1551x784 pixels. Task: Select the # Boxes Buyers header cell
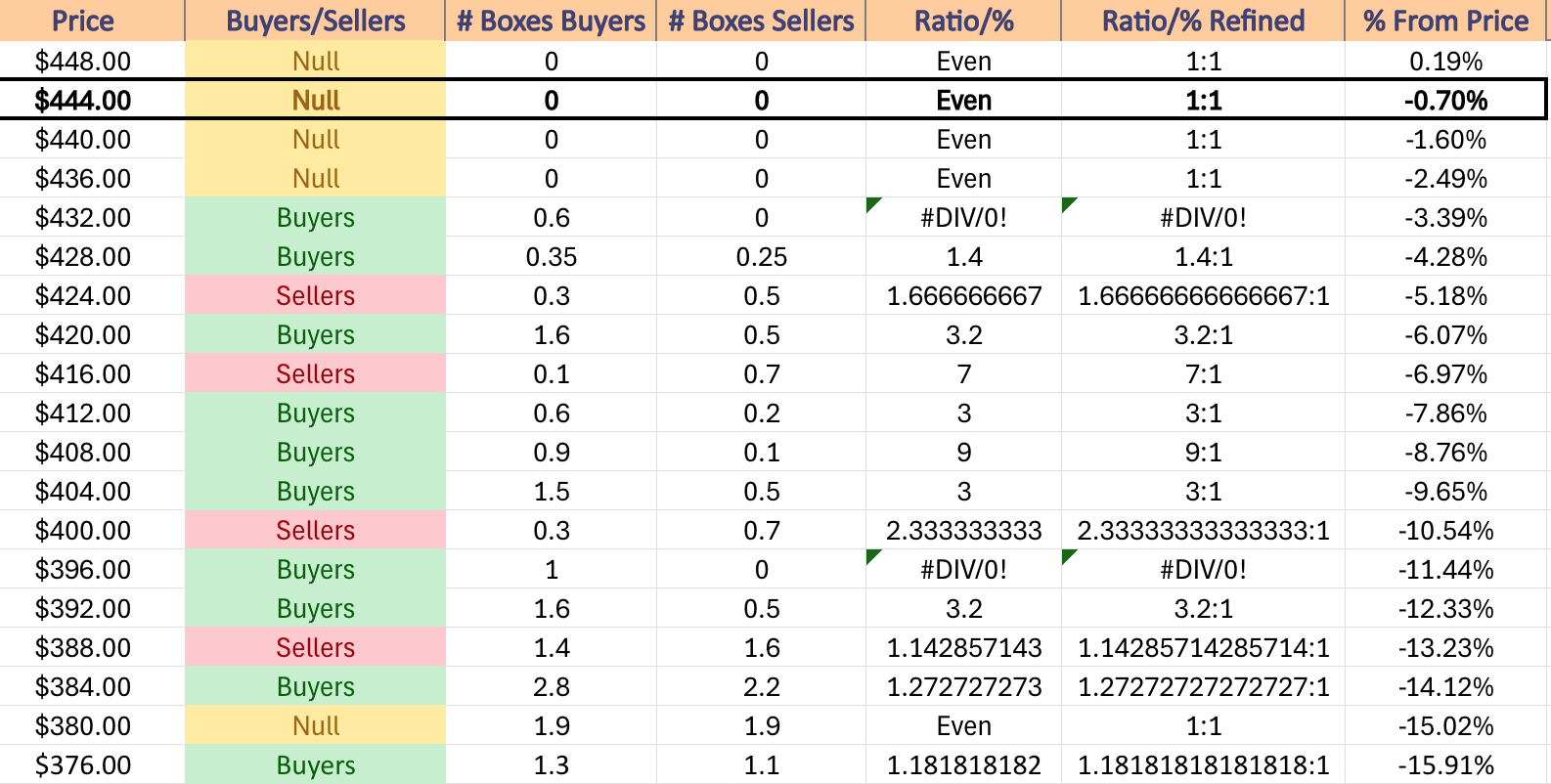551,21
